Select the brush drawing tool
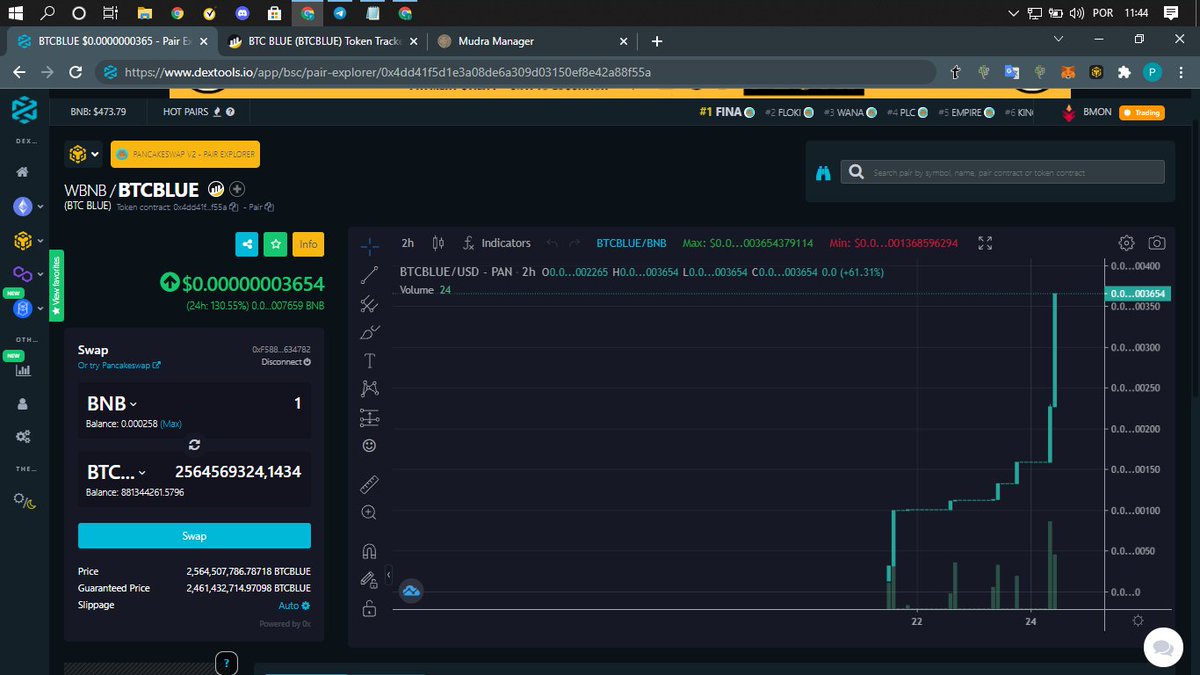 pyautogui.click(x=369, y=332)
